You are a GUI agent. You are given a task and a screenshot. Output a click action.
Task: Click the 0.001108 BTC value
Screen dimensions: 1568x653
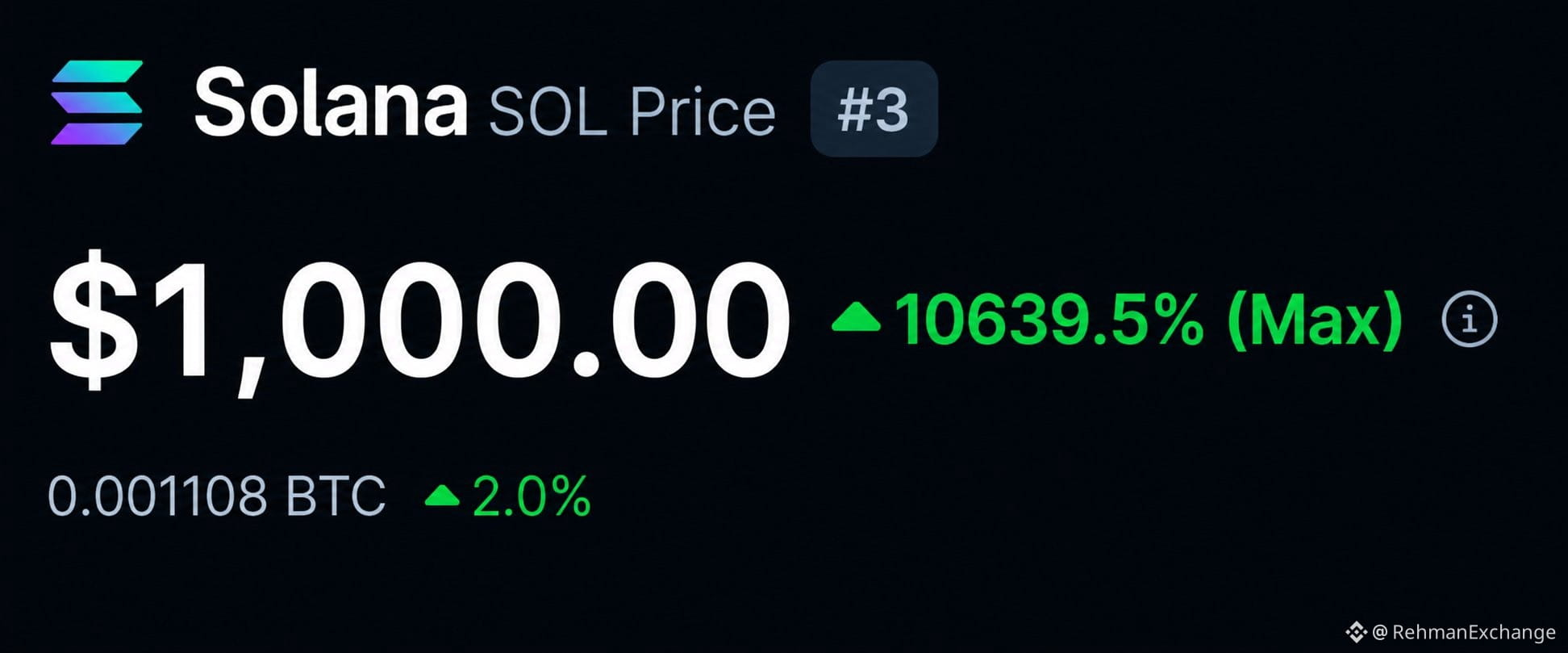coord(217,496)
